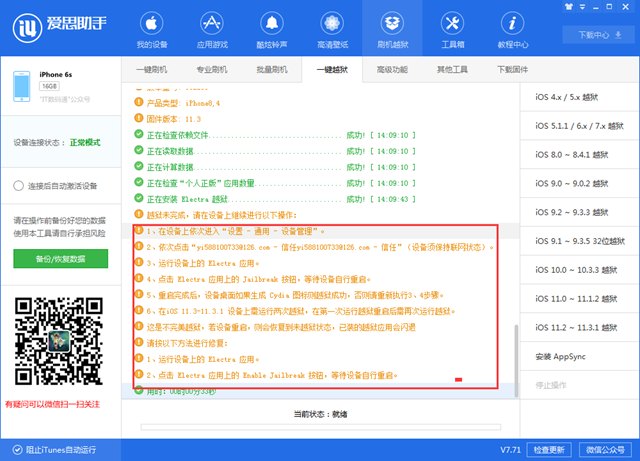Click the iPhone 6s device icon
This screenshot has width=640, height=461.
tap(22, 86)
